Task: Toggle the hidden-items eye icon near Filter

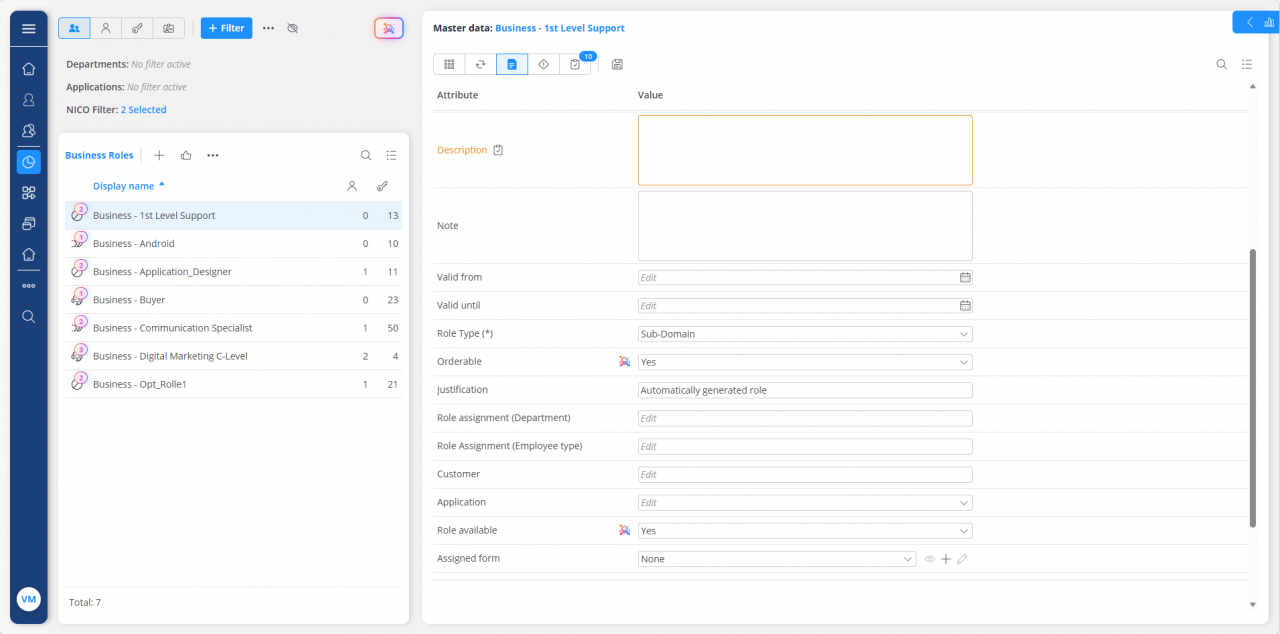Action: [x=293, y=28]
